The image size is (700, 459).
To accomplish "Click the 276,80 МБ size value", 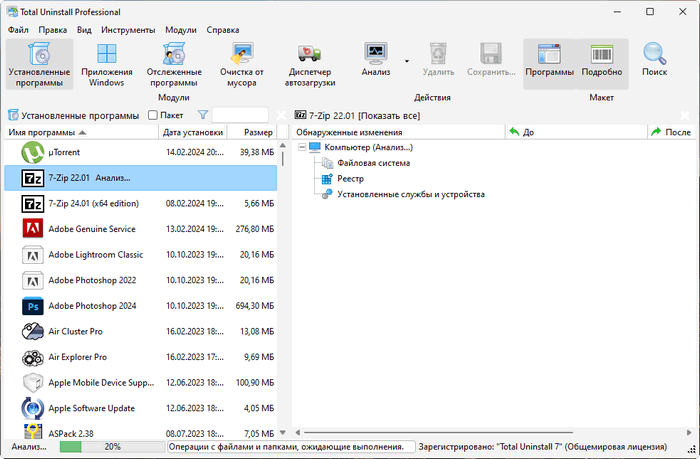I will pyautogui.click(x=255, y=229).
